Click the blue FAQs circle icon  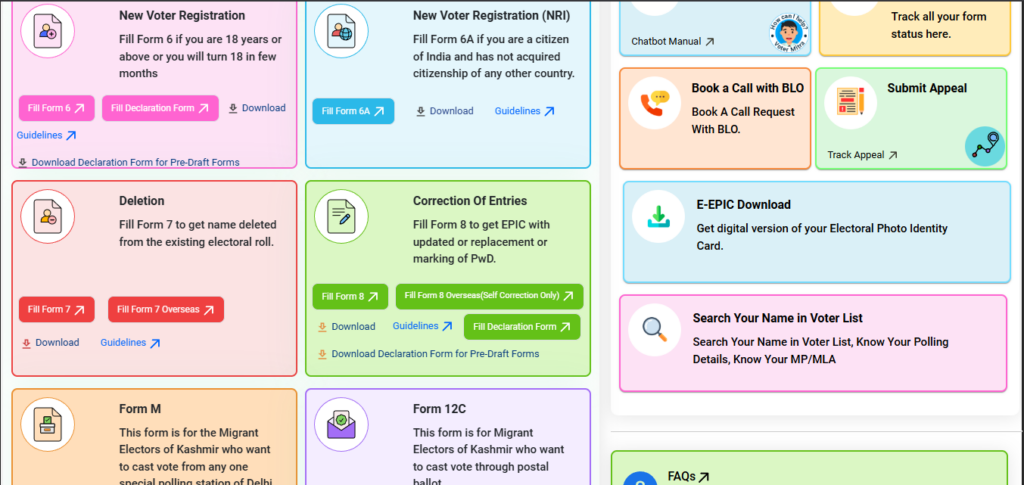[x=640, y=479]
